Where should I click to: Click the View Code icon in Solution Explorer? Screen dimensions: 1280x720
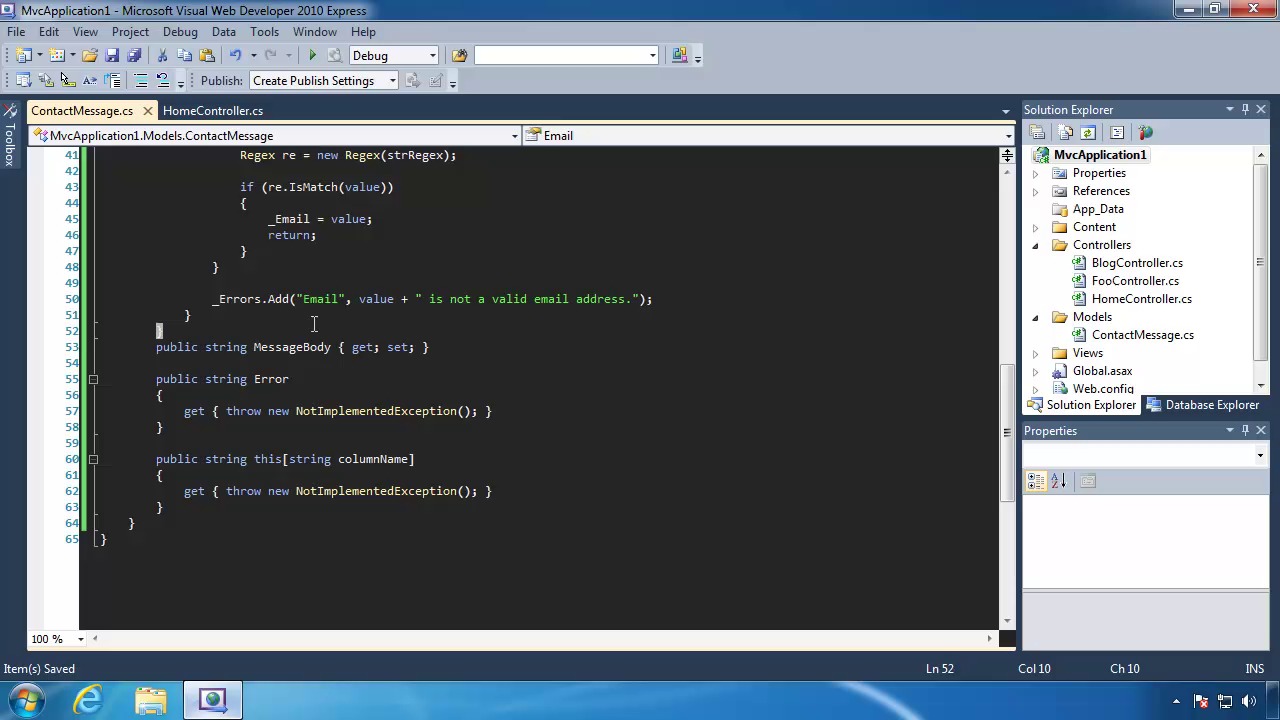click(1117, 133)
